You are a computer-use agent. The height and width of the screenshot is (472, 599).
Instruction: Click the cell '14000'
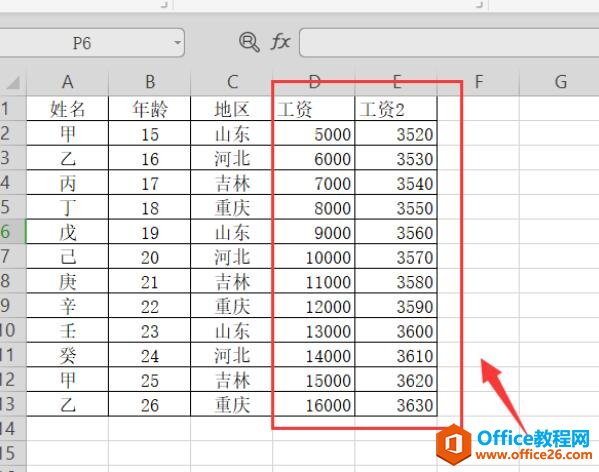(314, 355)
